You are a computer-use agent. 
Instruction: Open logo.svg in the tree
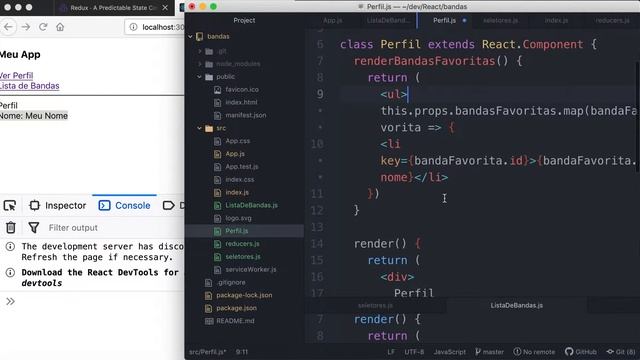[x=238, y=218]
